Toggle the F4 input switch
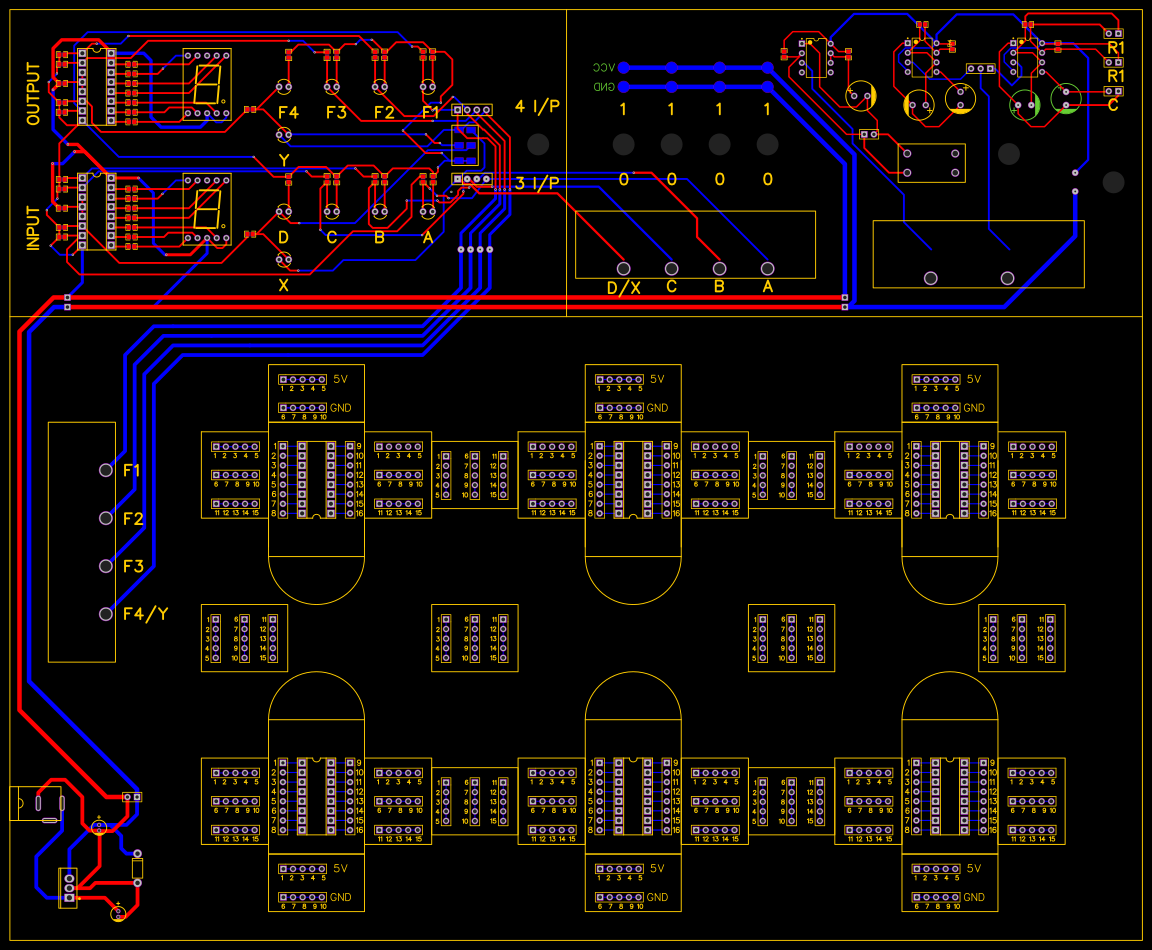Screen dimensions: 1152x950 (282, 87)
